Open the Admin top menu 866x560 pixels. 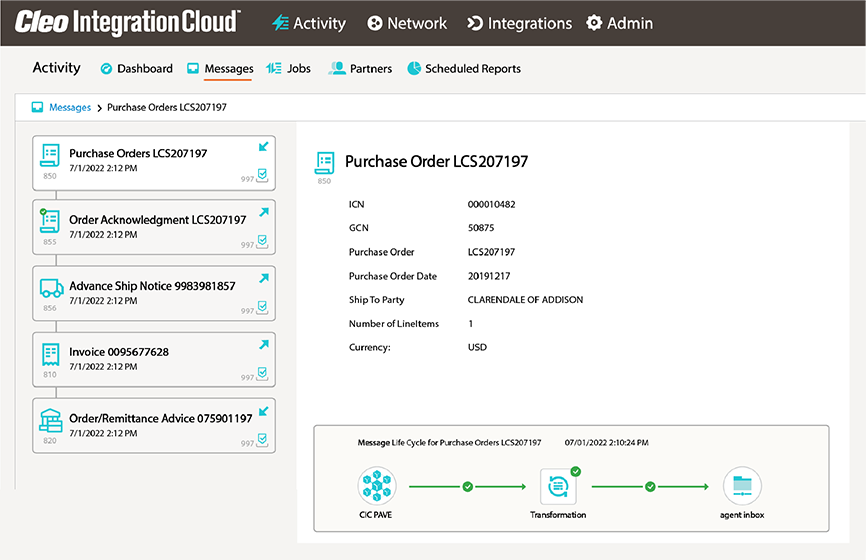(619, 23)
